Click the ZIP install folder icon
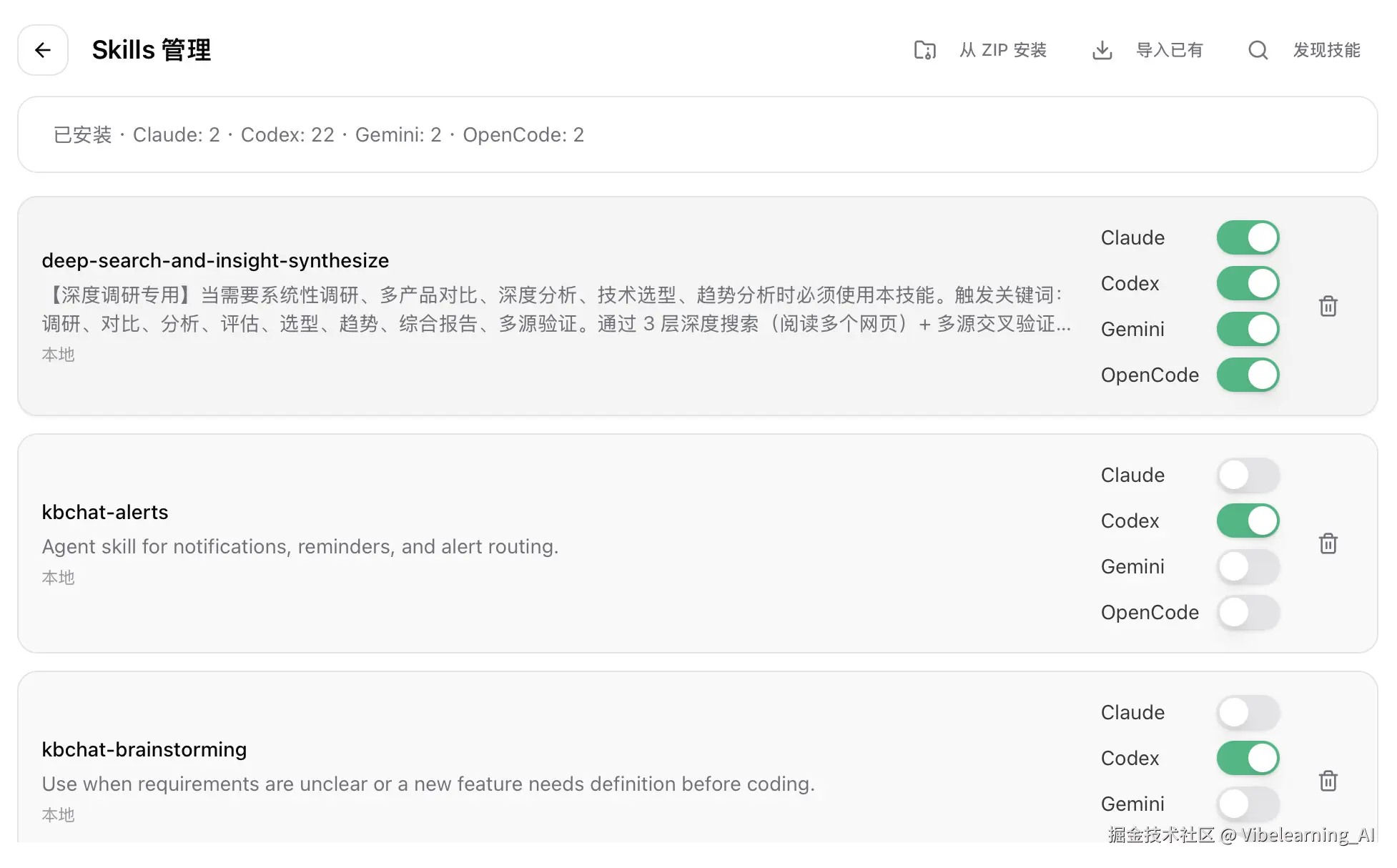Viewport: 1397px width, 868px height. click(924, 50)
